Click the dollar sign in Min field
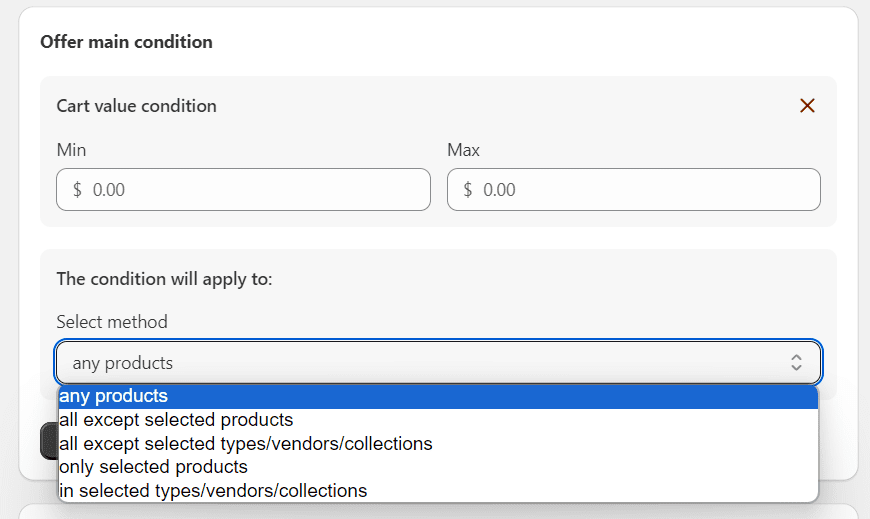The height and width of the screenshot is (519, 870). coord(78,189)
